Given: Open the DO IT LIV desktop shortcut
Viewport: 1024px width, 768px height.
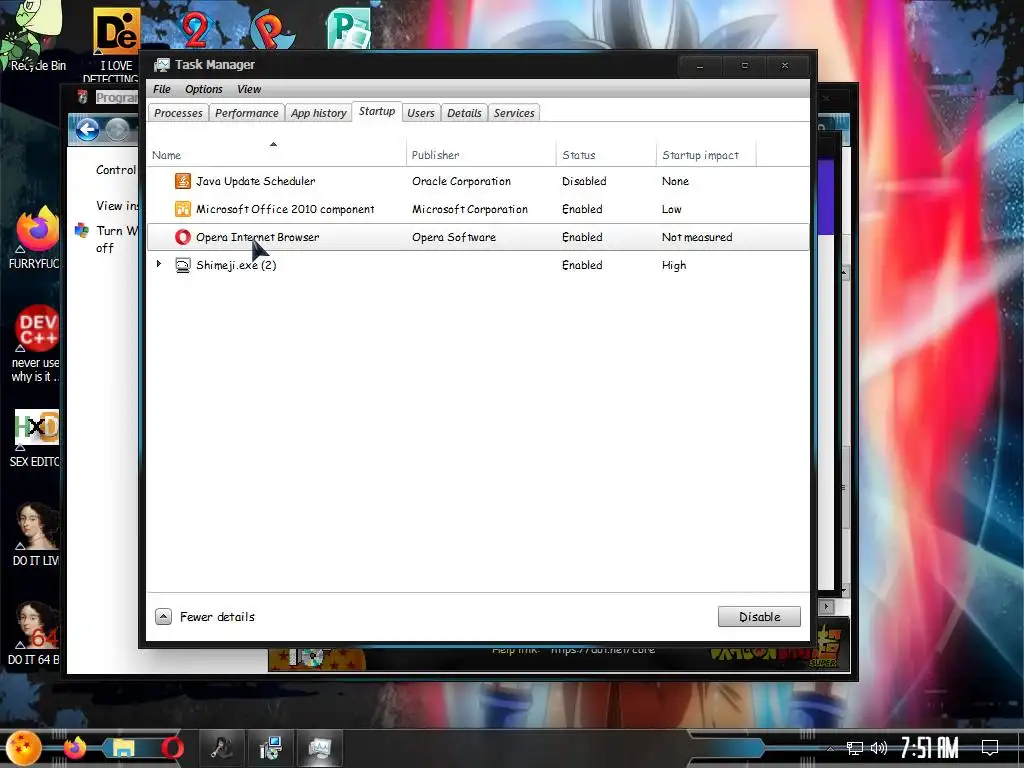Looking at the screenshot, I should 37,526.
